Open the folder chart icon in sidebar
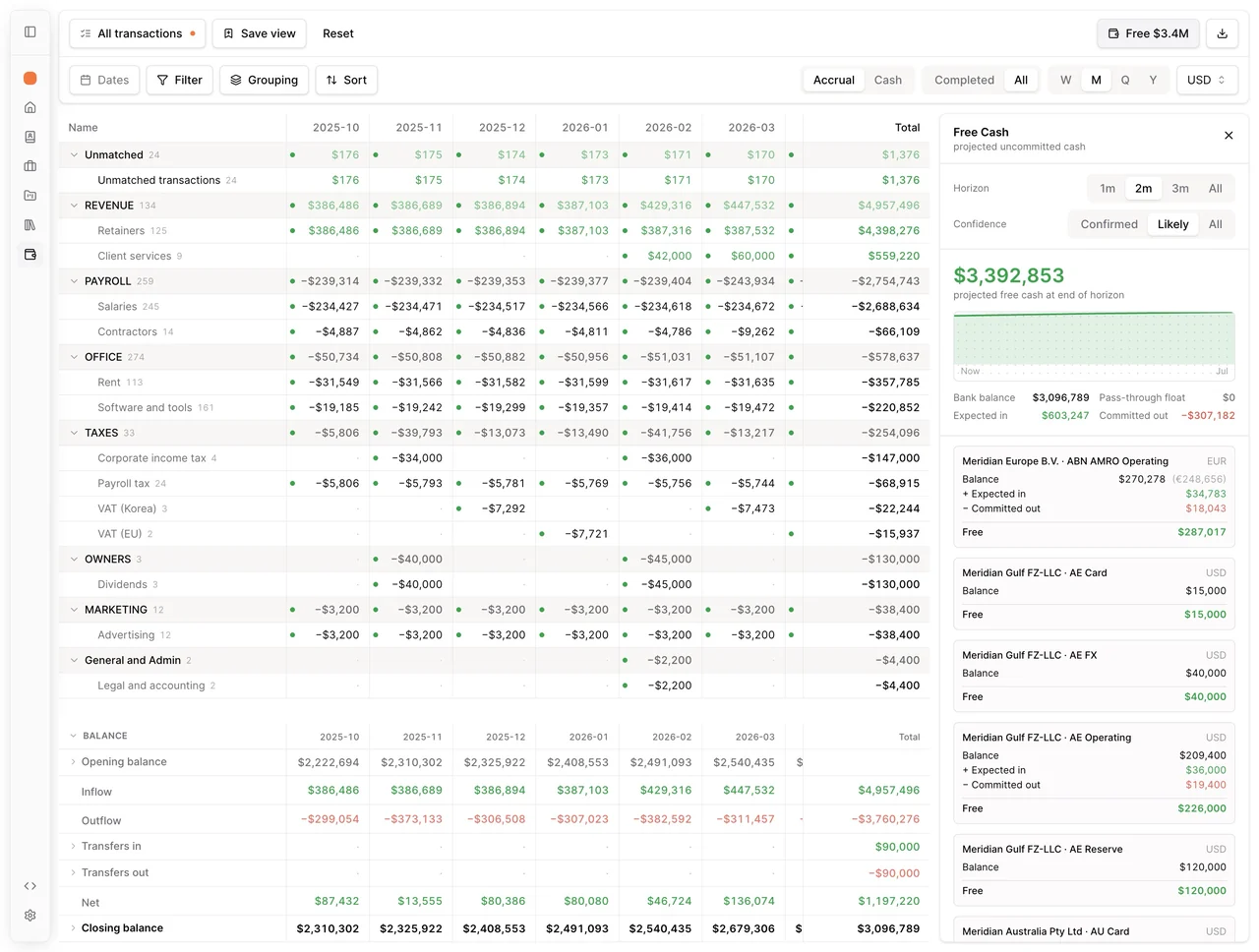The height and width of the screenshot is (952, 1259). (30, 196)
